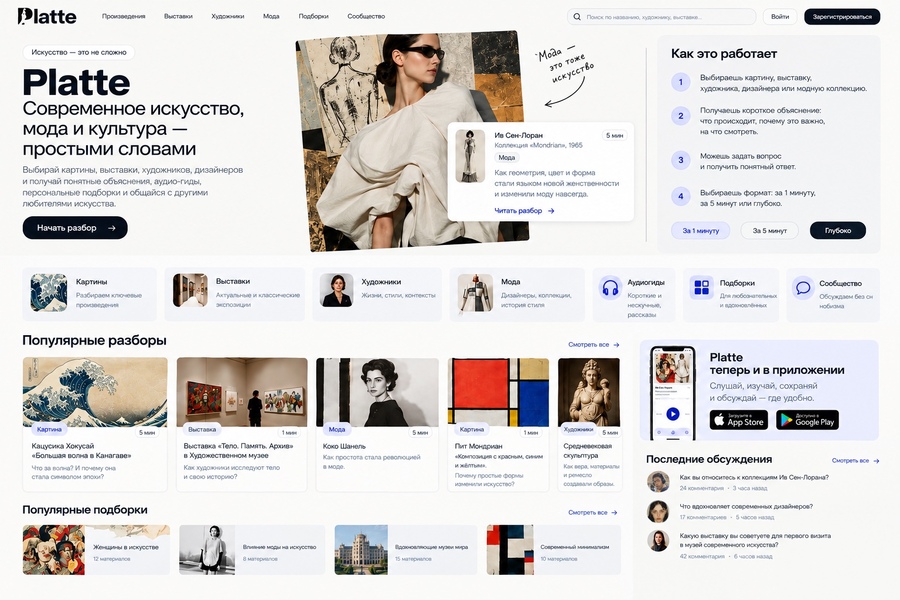Open the Сообщество chat bubble icon
The height and width of the screenshot is (600, 900).
click(803, 287)
